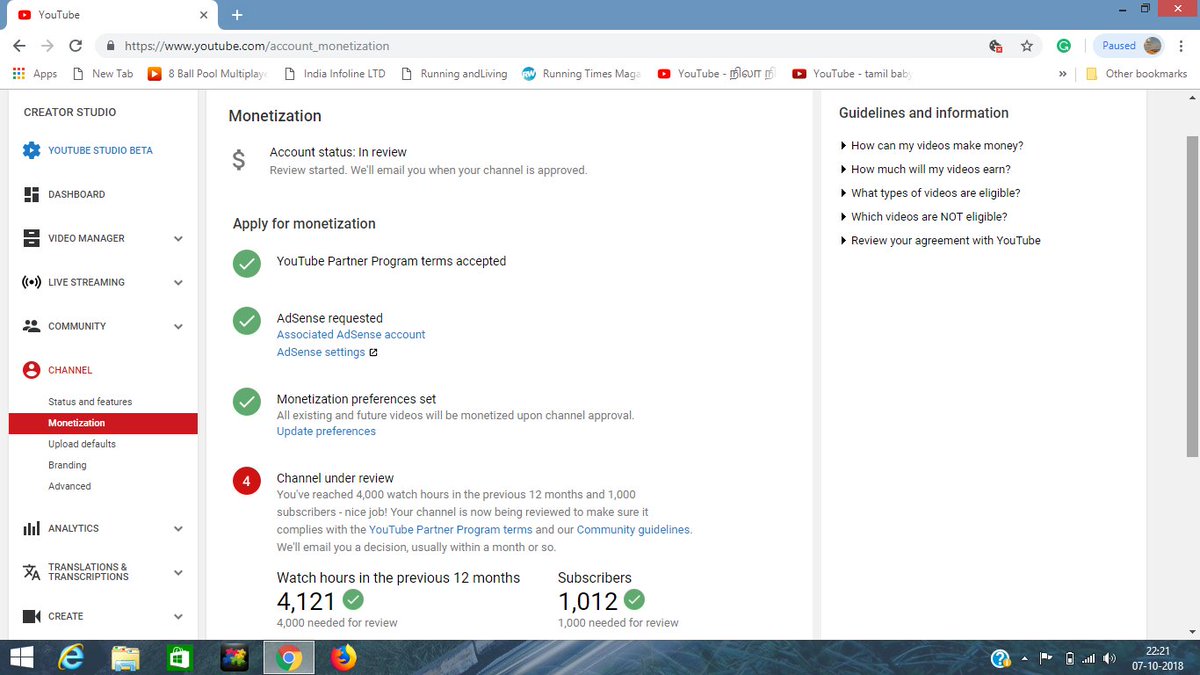Viewport: 1200px width, 675px height.
Task: Click the taskbar help question mark icon
Action: pyautogui.click(x=1000, y=658)
